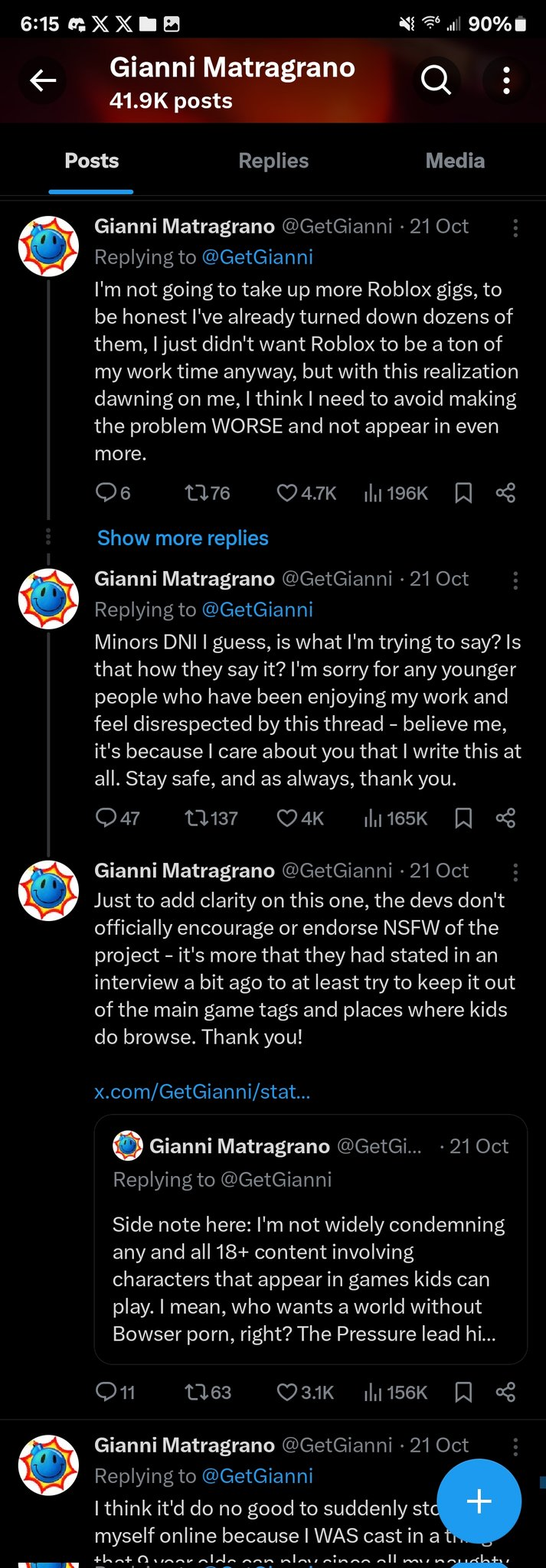
Task: Open the profile search icon
Action: (x=436, y=79)
